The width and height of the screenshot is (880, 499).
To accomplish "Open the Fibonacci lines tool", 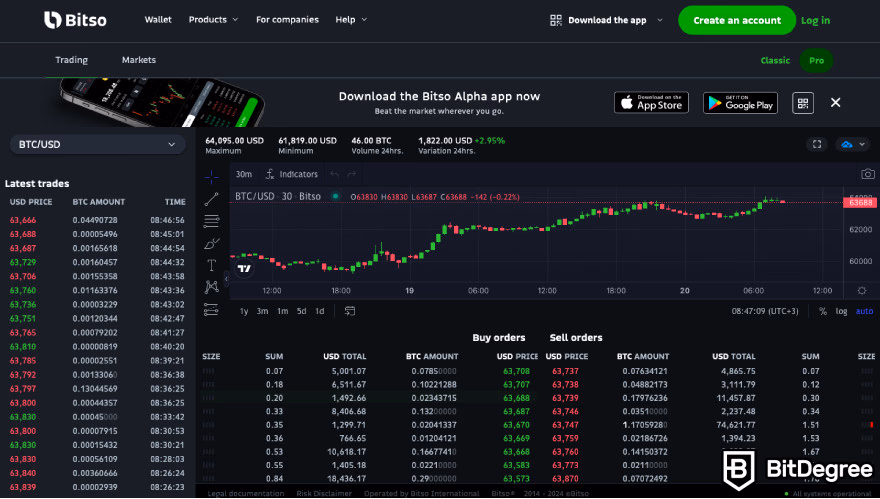I will [x=212, y=221].
